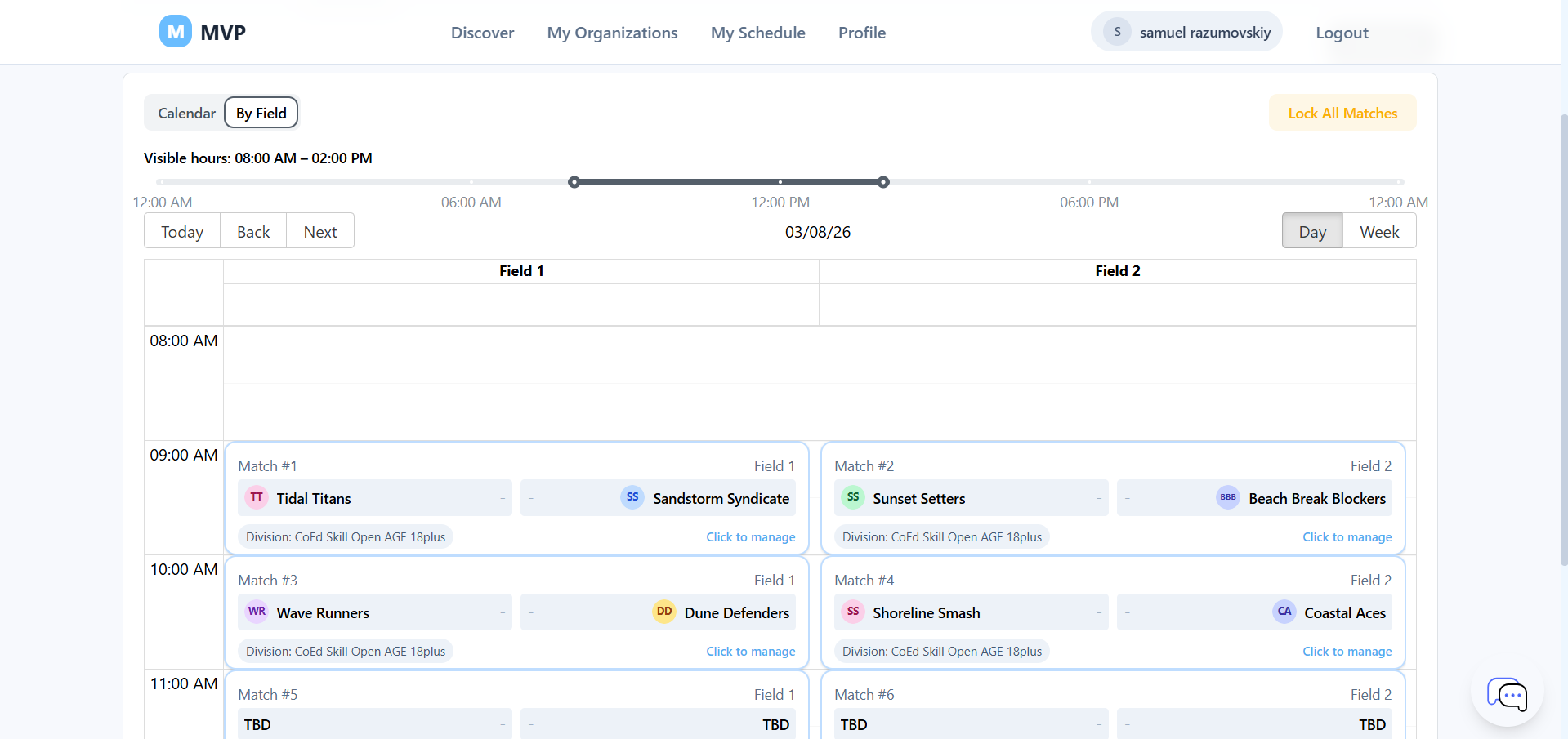Viewport: 1568px width, 739px height.
Task: Open the Profile page
Action: click(862, 33)
